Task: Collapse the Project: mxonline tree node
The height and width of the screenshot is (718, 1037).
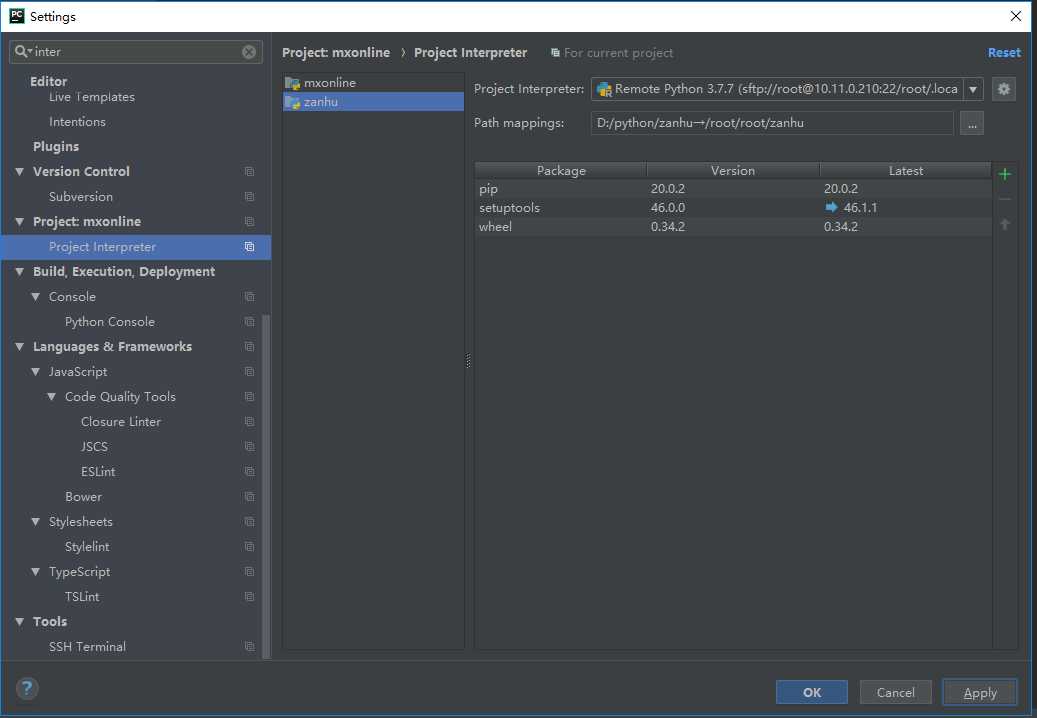Action: pos(19,221)
